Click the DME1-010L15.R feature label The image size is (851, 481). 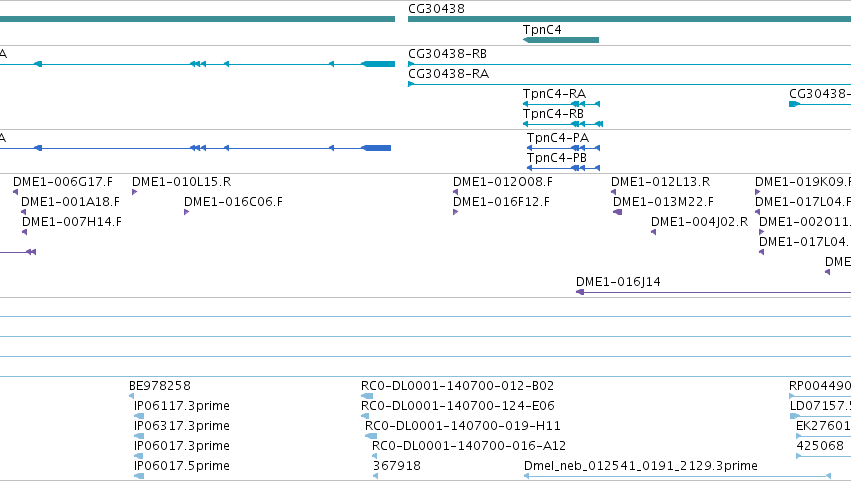[x=181, y=182]
